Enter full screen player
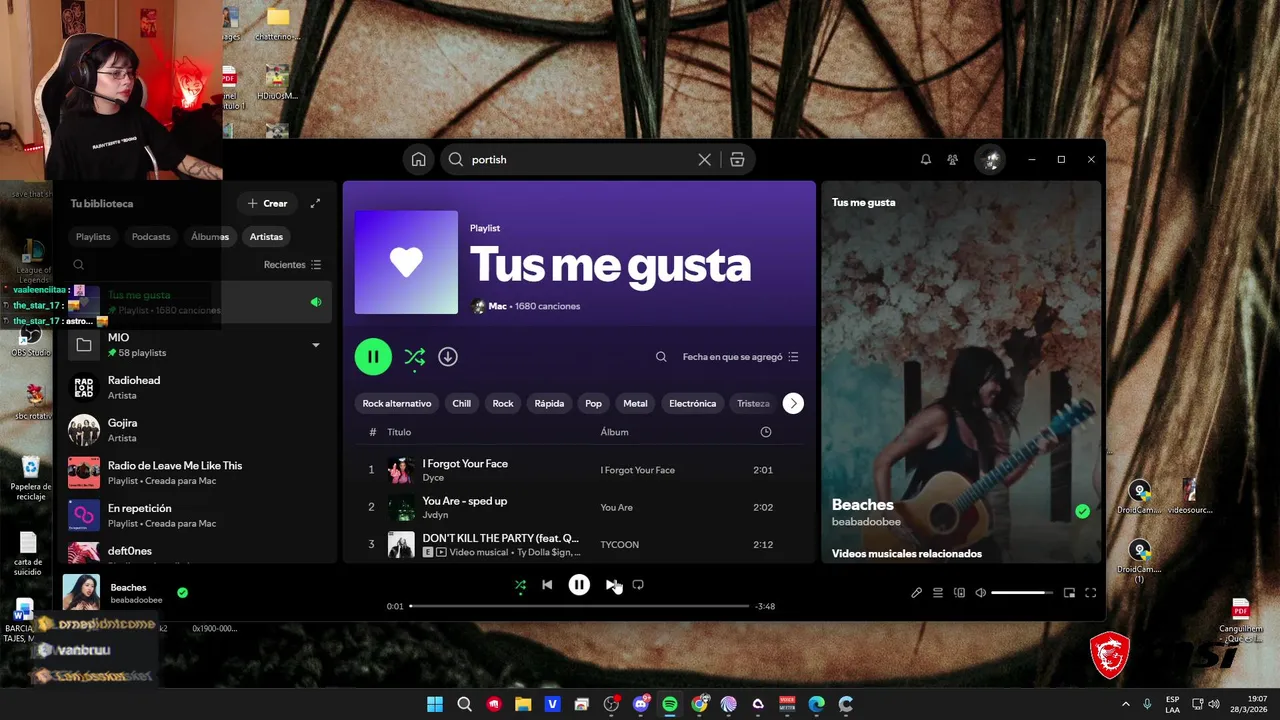1280x720 pixels. (1091, 593)
